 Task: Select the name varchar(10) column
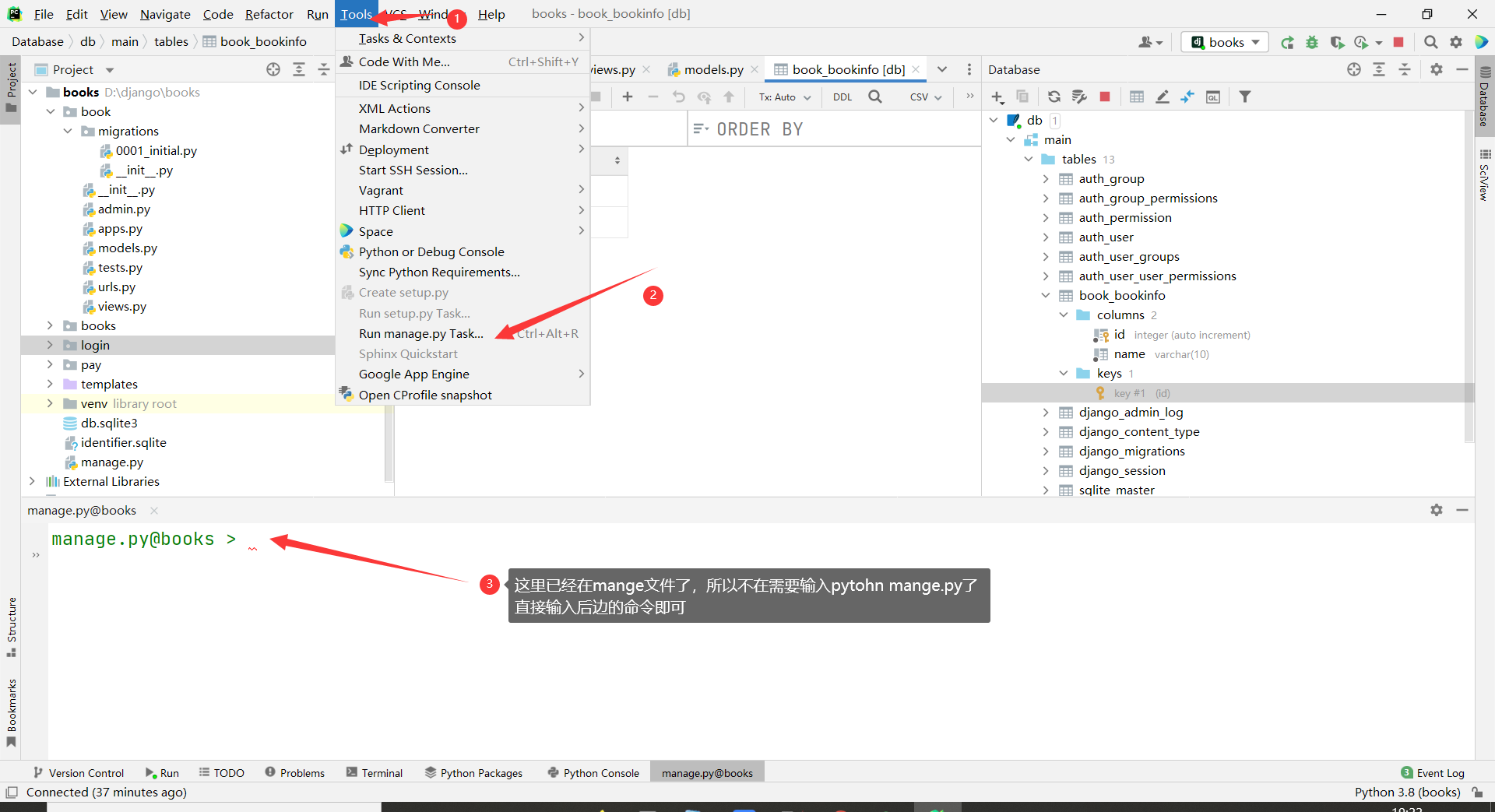pyautogui.click(x=1152, y=354)
